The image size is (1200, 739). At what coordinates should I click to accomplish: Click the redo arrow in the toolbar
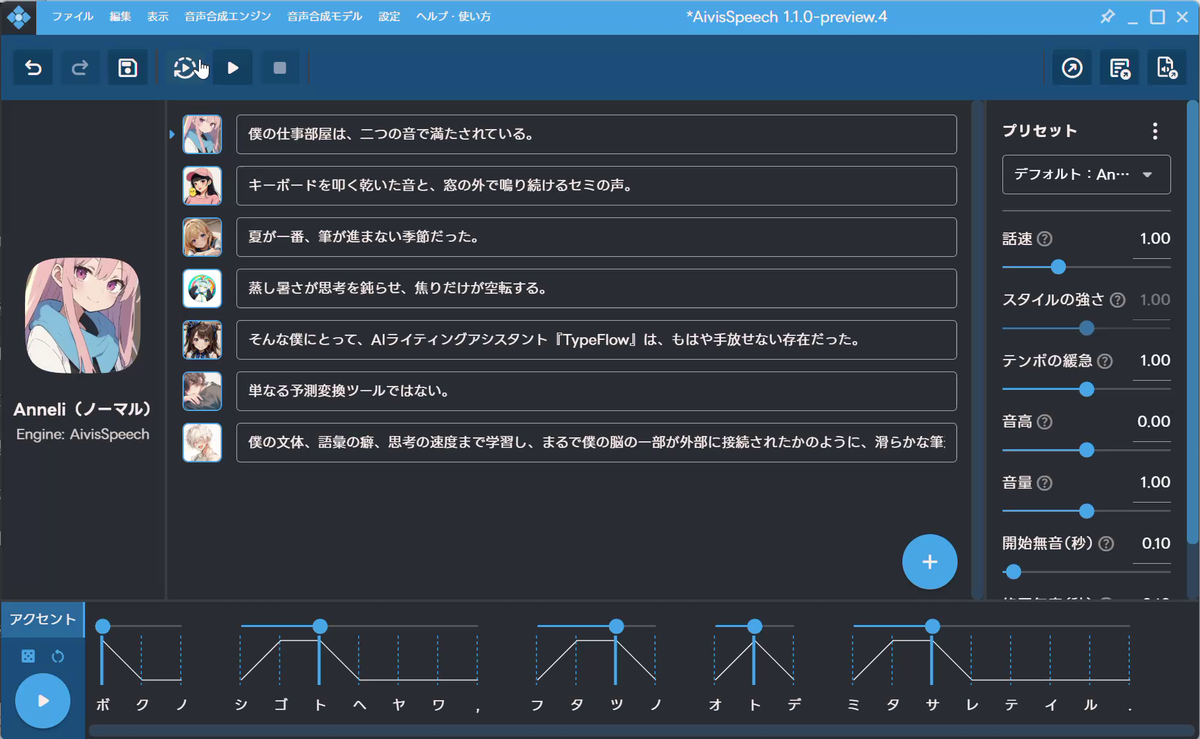click(x=80, y=68)
